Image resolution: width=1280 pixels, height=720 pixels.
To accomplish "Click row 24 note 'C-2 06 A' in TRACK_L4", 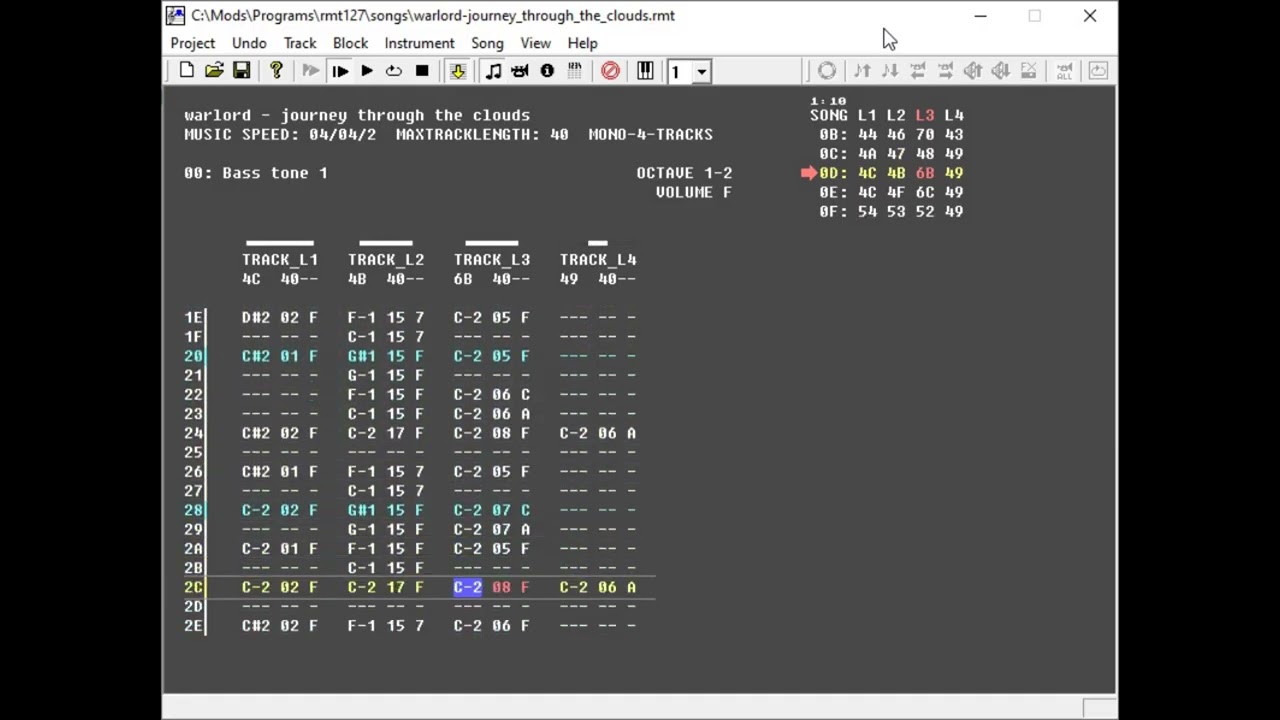I will point(598,433).
